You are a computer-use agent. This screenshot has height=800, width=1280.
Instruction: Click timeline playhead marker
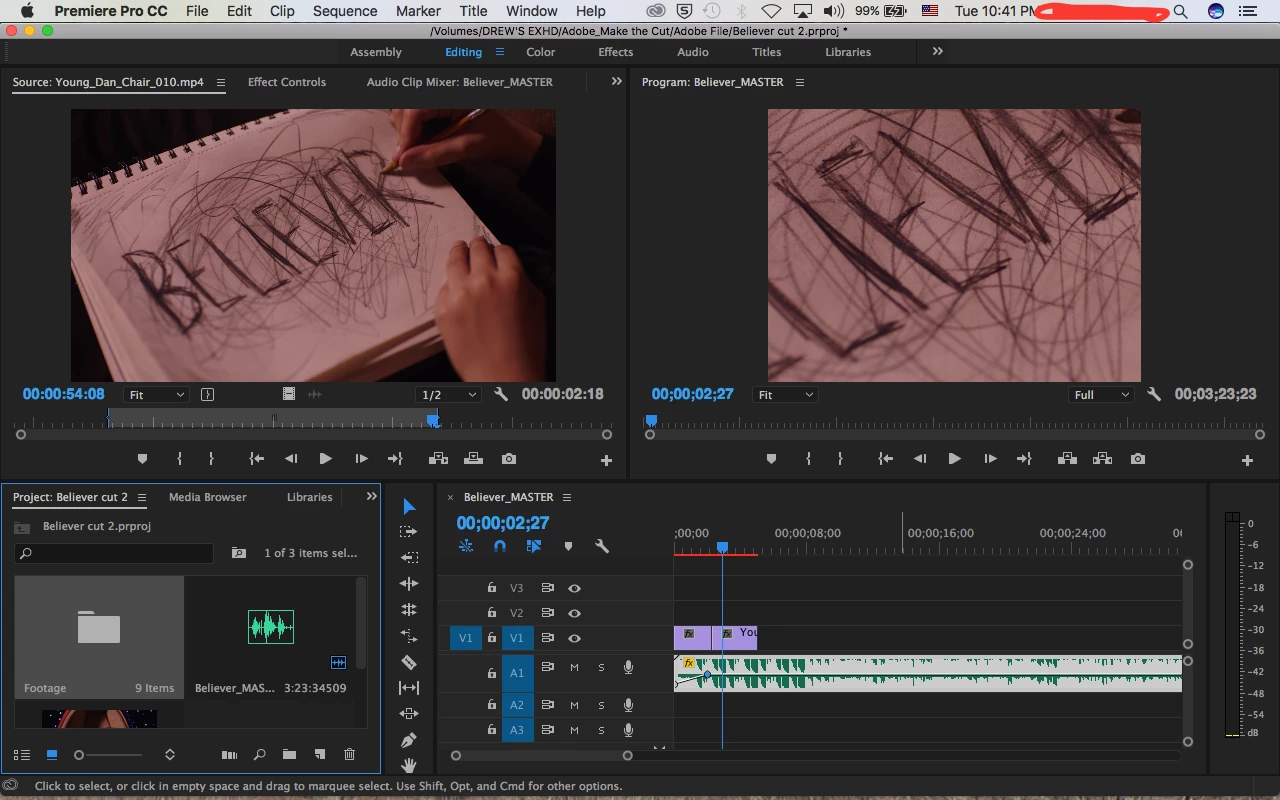click(x=722, y=547)
